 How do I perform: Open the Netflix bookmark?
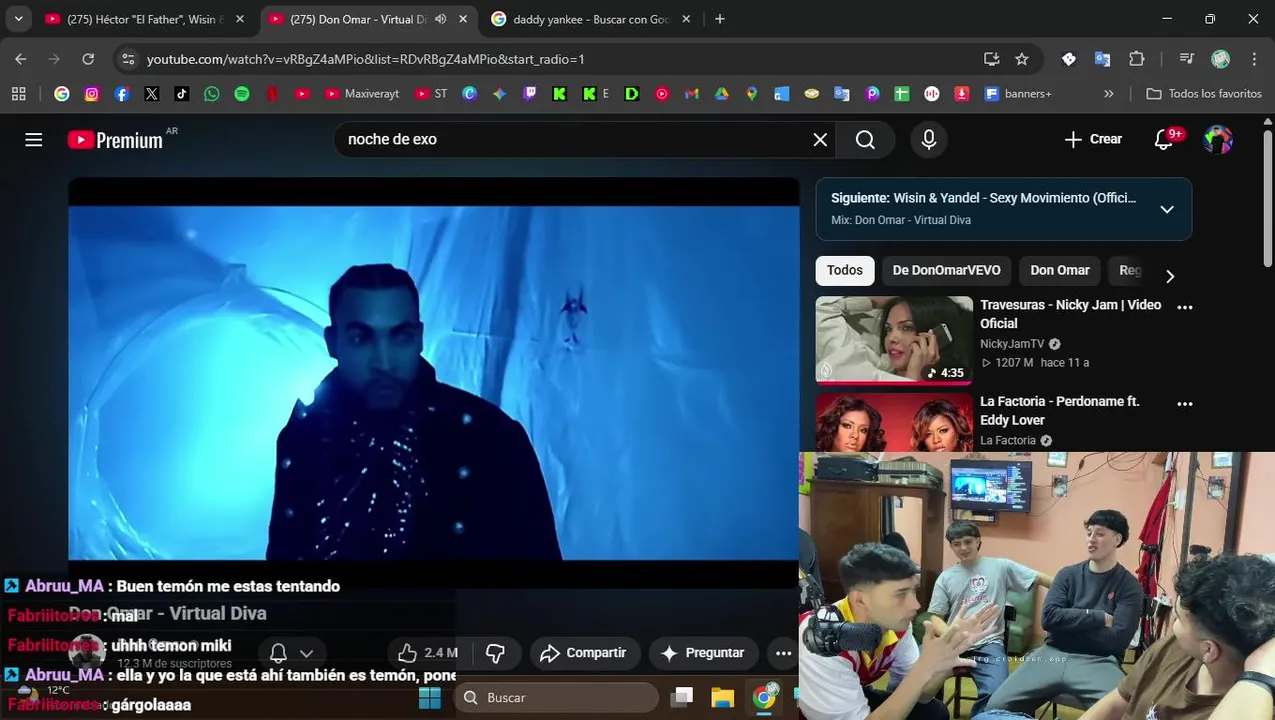click(272, 94)
